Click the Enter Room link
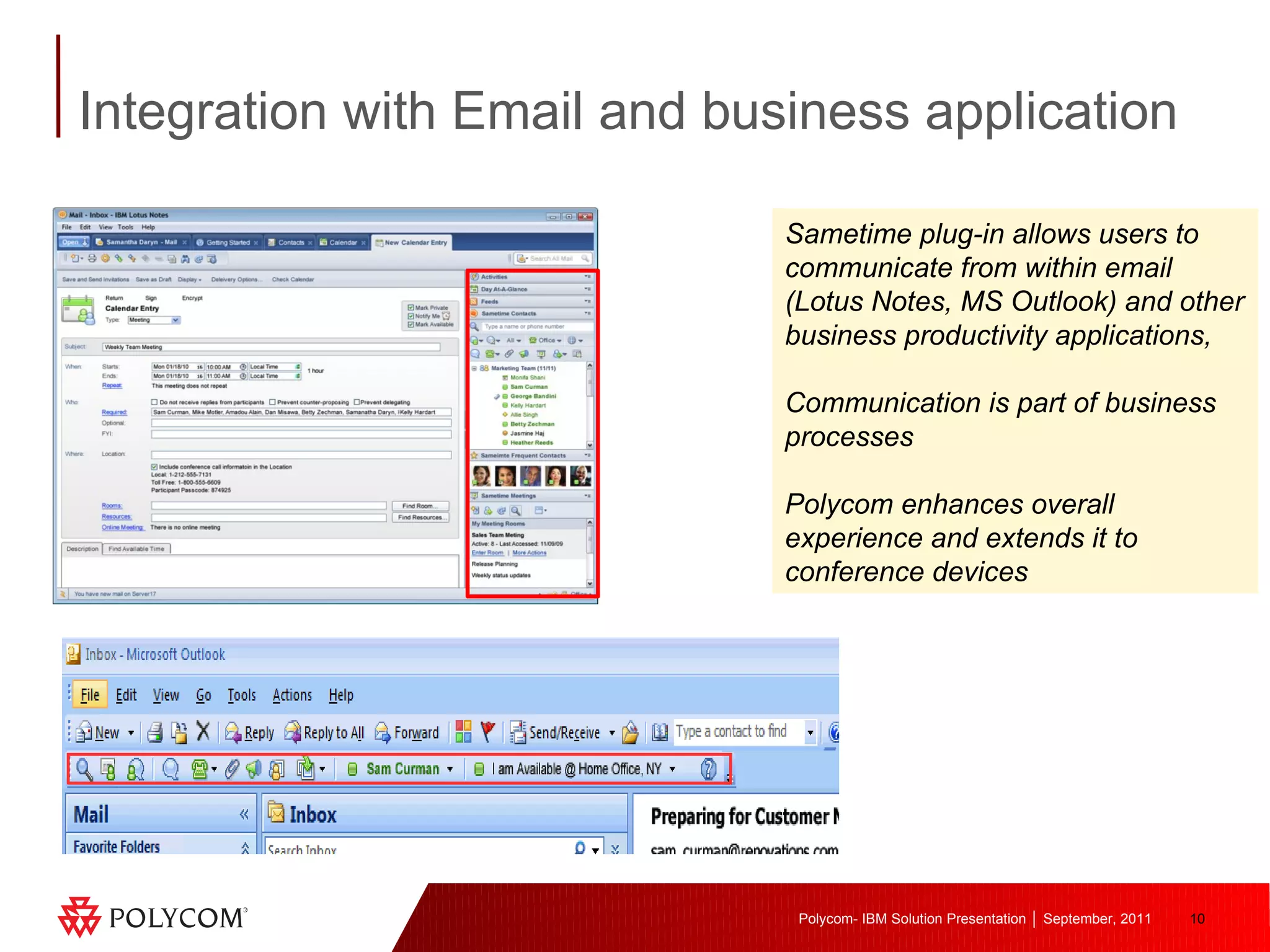 (x=487, y=553)
